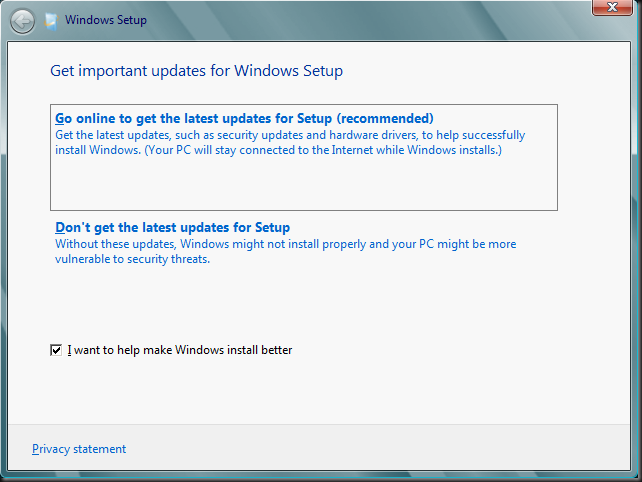Click the gray footer bar beside Privacy statement

coord(368,448)
